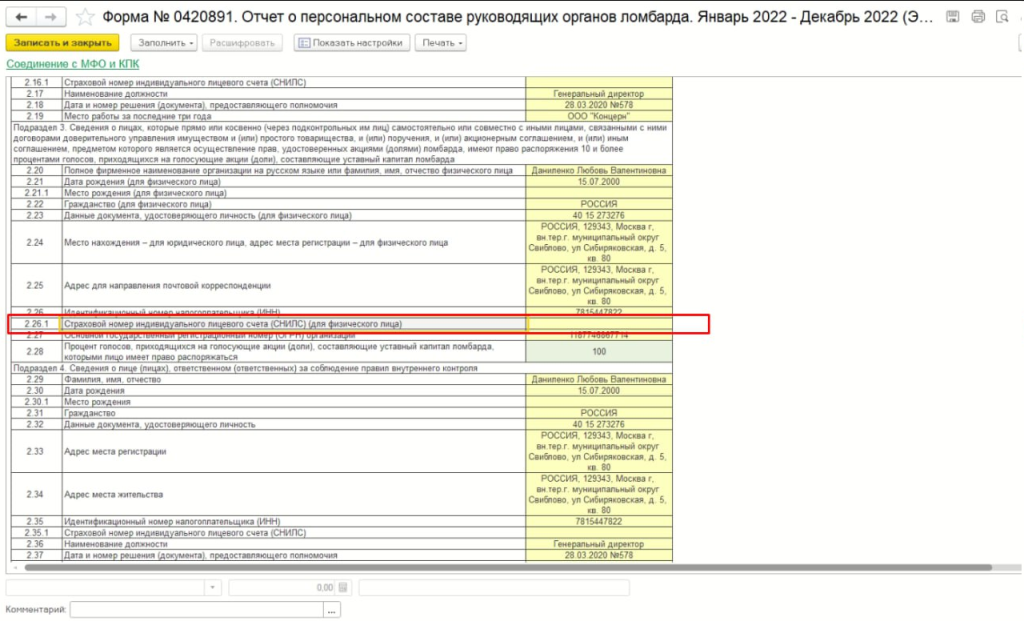The width and height of the screenshot is (1024, 621).
Task: Open the dropdown arrow of the bottom-left combo box
Action: tap(214, 587)
